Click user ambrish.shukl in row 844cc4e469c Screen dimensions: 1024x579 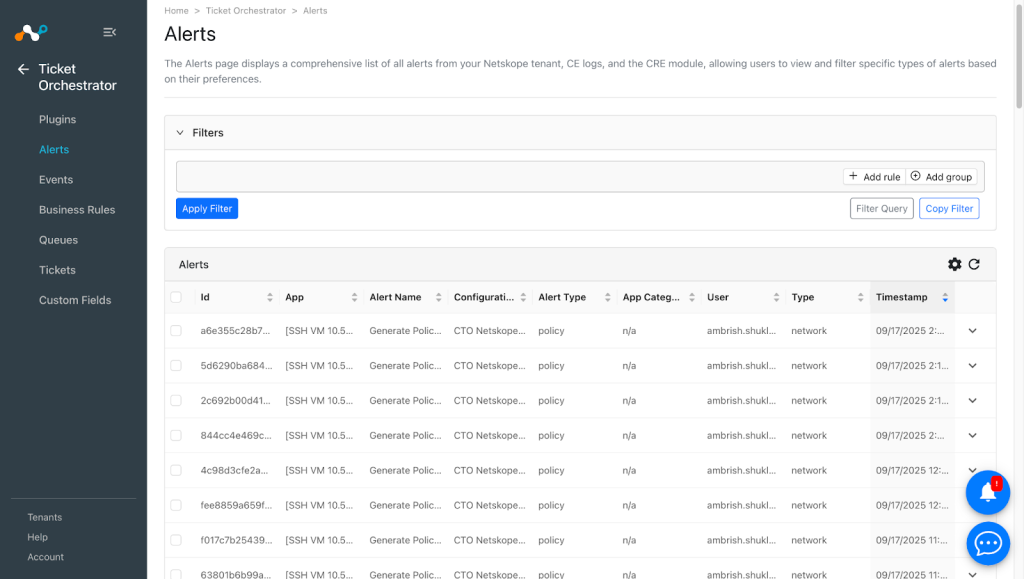(x=741, y=435)
